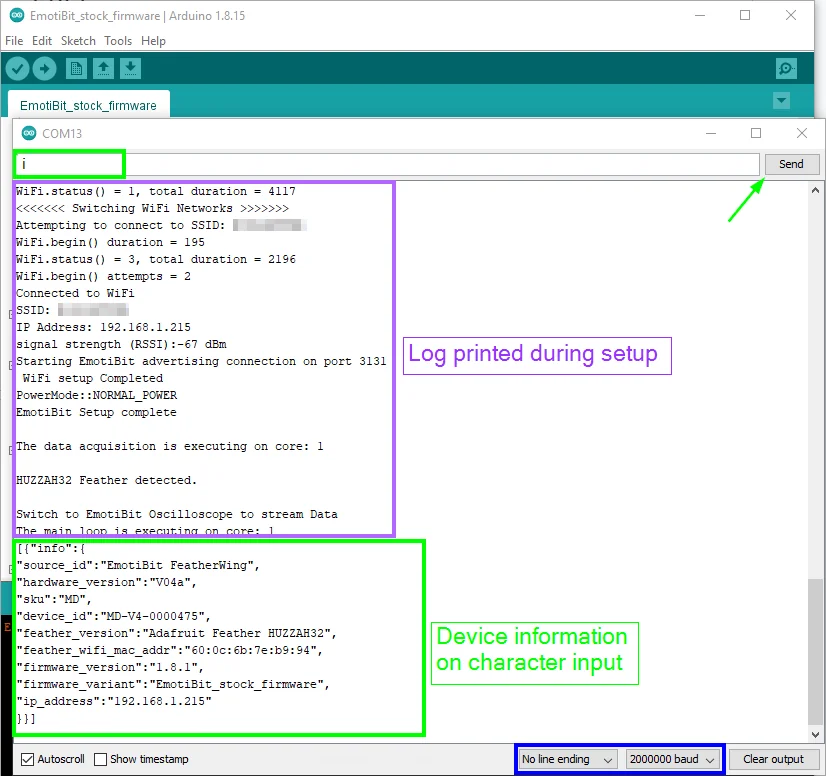Click the Clear output button
Image resolution: width=826 pixels, height=776 pixels.
pyautogui.click(x=773, y=759)
